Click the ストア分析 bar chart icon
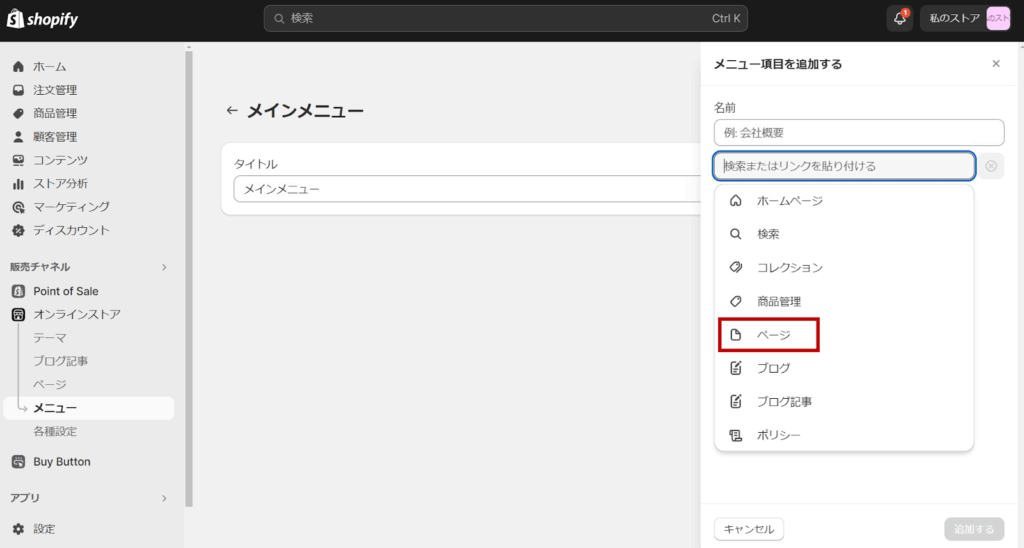The width and height of the screenshot is (1024, 548). pyautogui.click(x=18, y=184)
